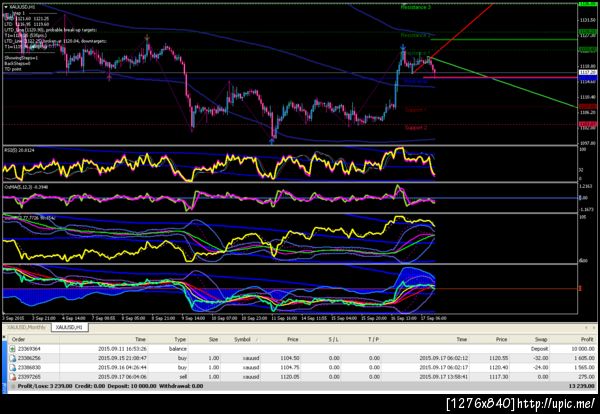The image size is (600, 414).
Task: Click swap value -32.00
Action: tap(541, 358)
